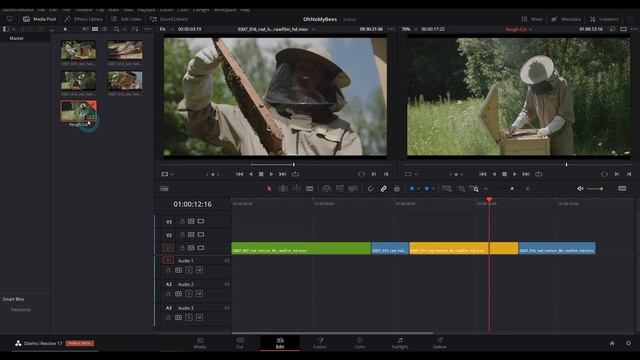
Task: Select the Selection Mode arrow tool
Action: click(x=269, y=189)
